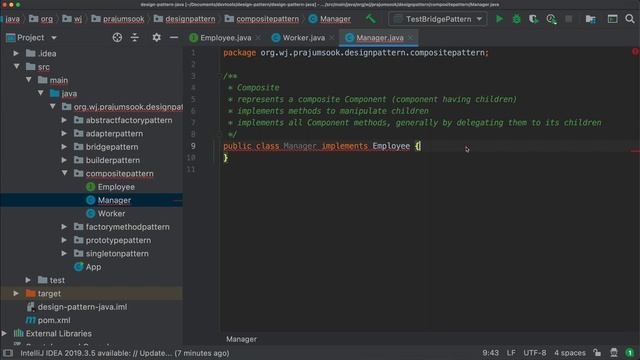The height and width of the screenshot is (360, 640).
Task: Run TestBridgePattern with green play button
Action: (x=499, y=19)
